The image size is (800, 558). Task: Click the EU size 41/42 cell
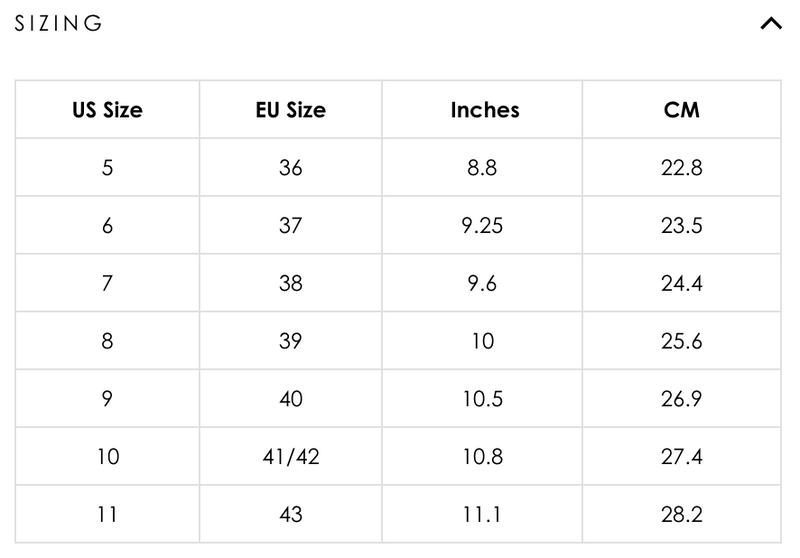tap(291, 458)
